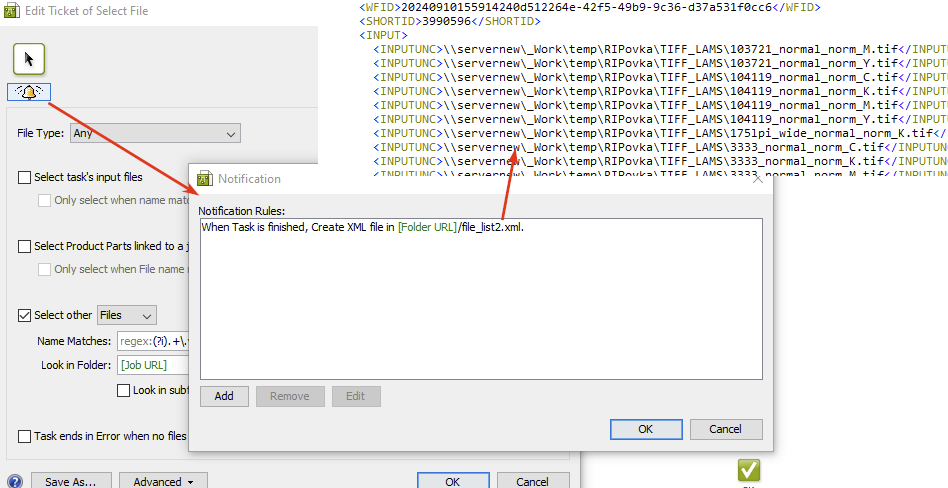
Task: Click the 104119_normal_norm_C.tif XML line
Action: [660, 77]
